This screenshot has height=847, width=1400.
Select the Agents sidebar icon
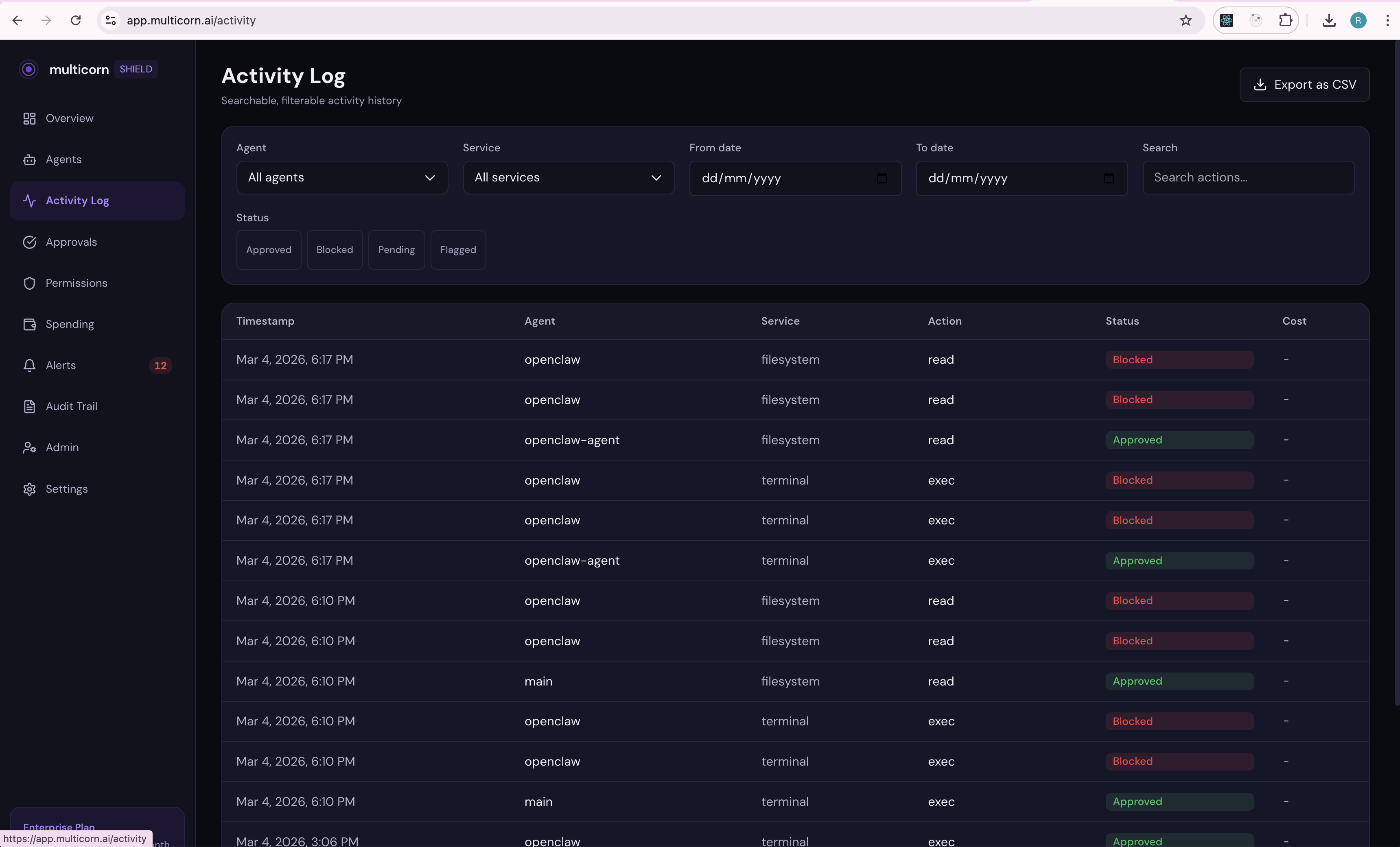click(x=30, y=159)
